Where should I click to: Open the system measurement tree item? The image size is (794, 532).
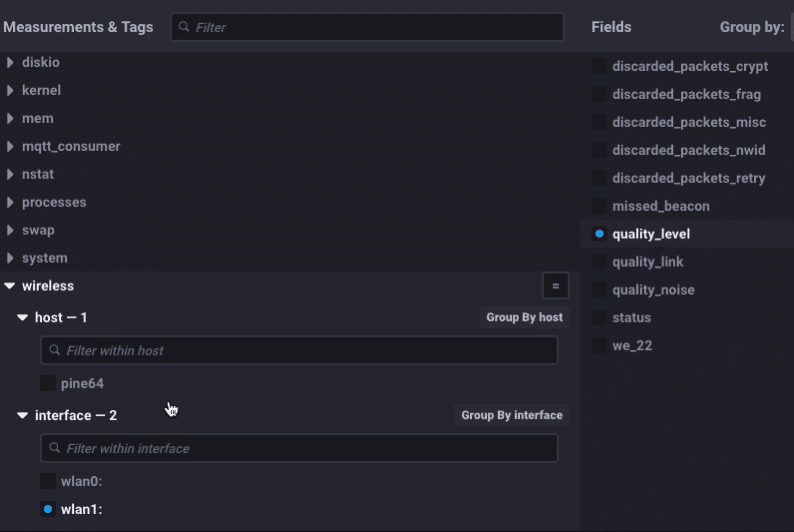click(x=10, y=258)
